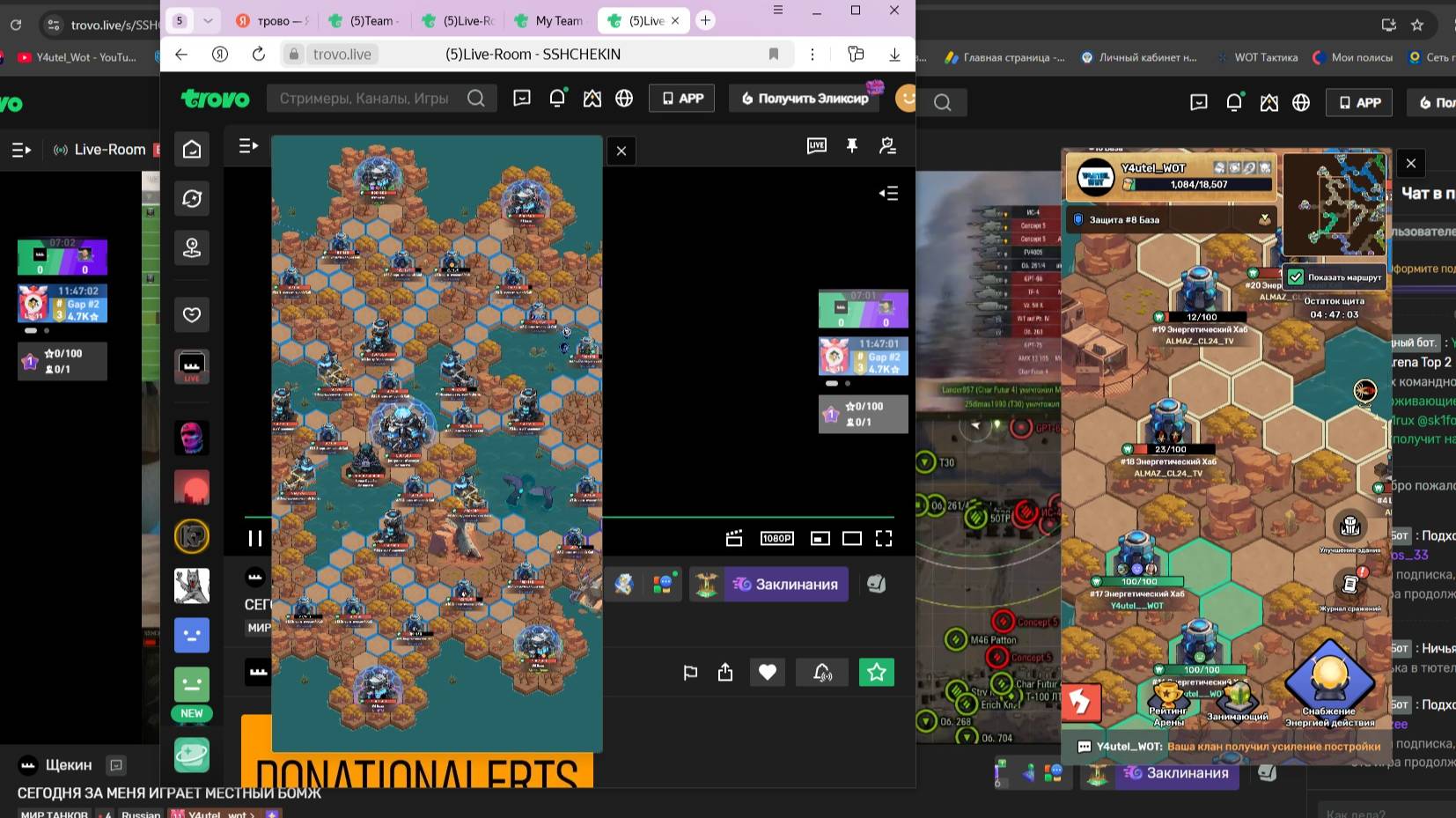The image size is (1456, 818).
Task: Open the language globe in the background Trovo header
Action: click(x=1301, y=102)
